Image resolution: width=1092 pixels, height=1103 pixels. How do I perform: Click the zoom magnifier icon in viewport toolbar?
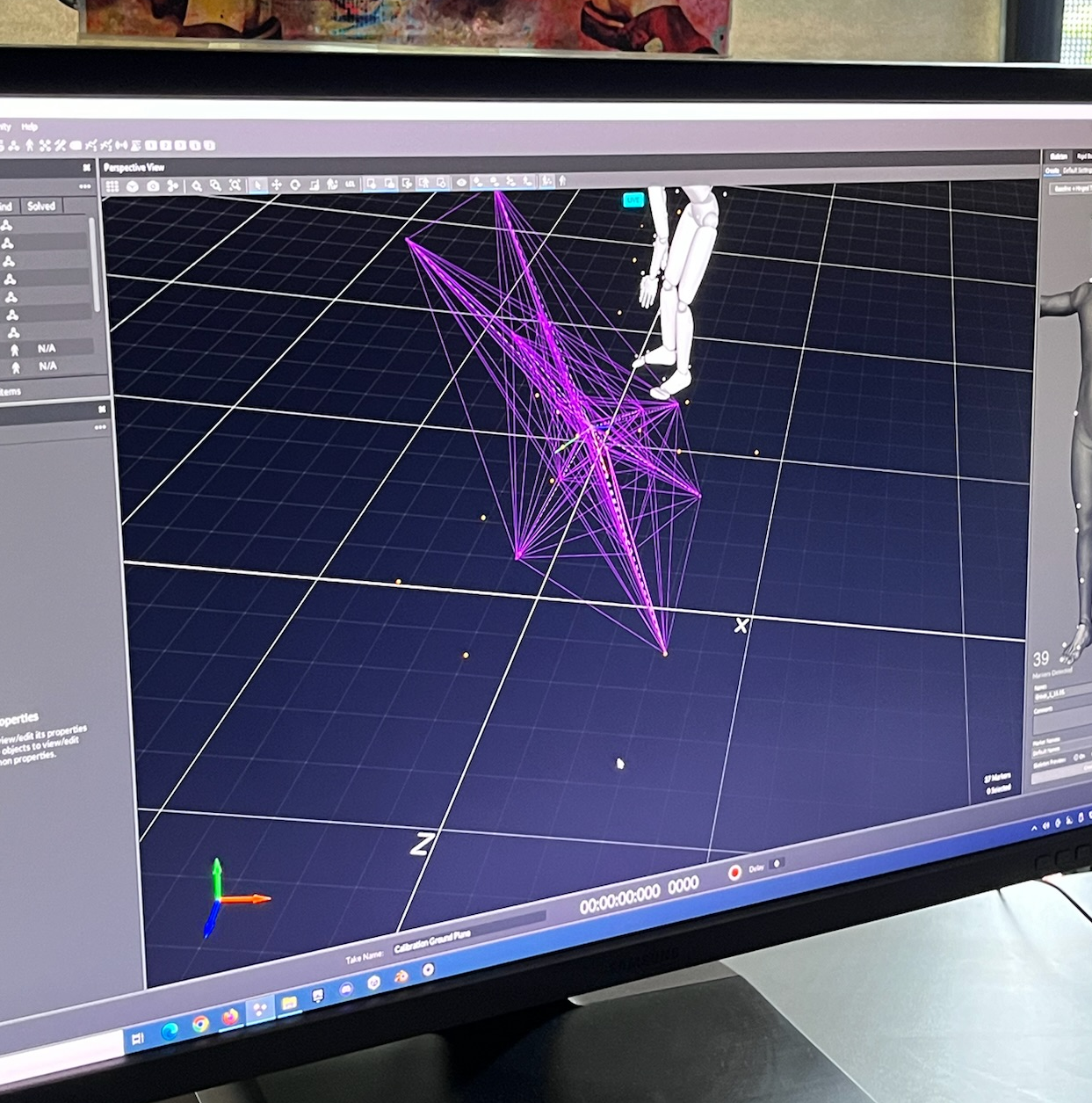[x=196, y=185]
